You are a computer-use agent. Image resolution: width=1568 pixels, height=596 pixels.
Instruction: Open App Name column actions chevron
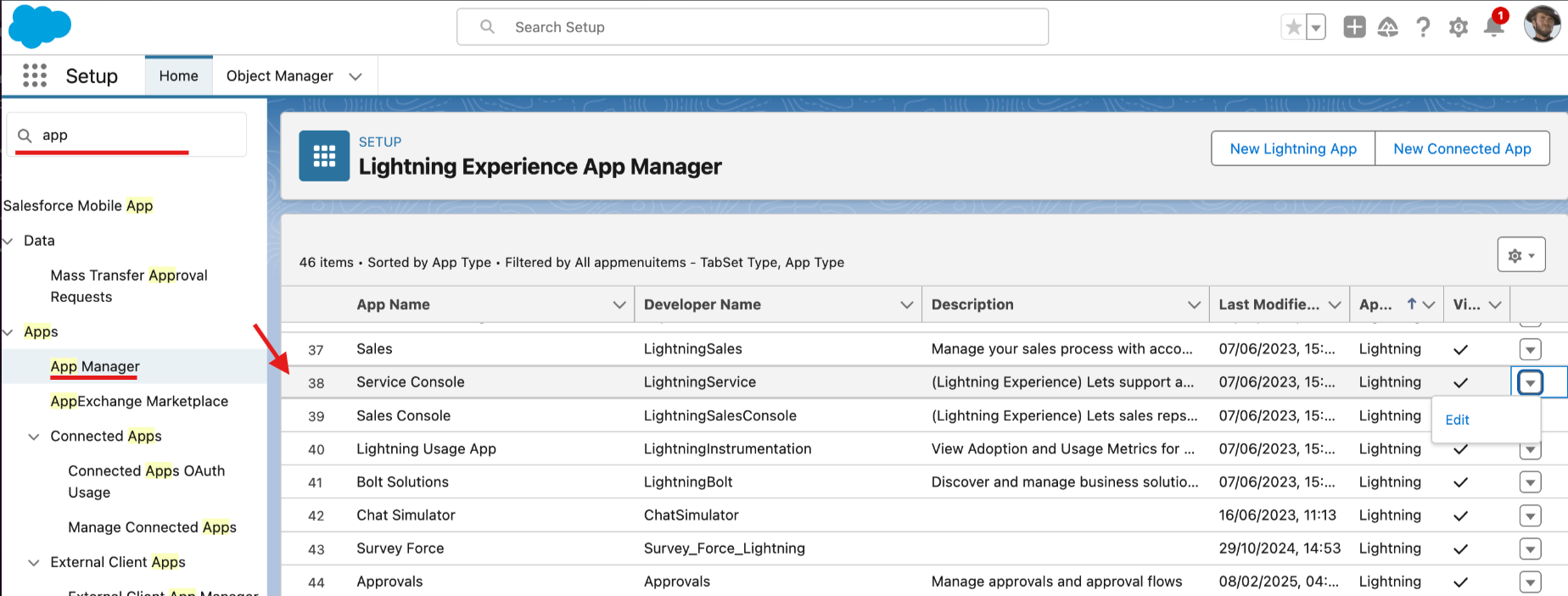[x=619, y=305]
